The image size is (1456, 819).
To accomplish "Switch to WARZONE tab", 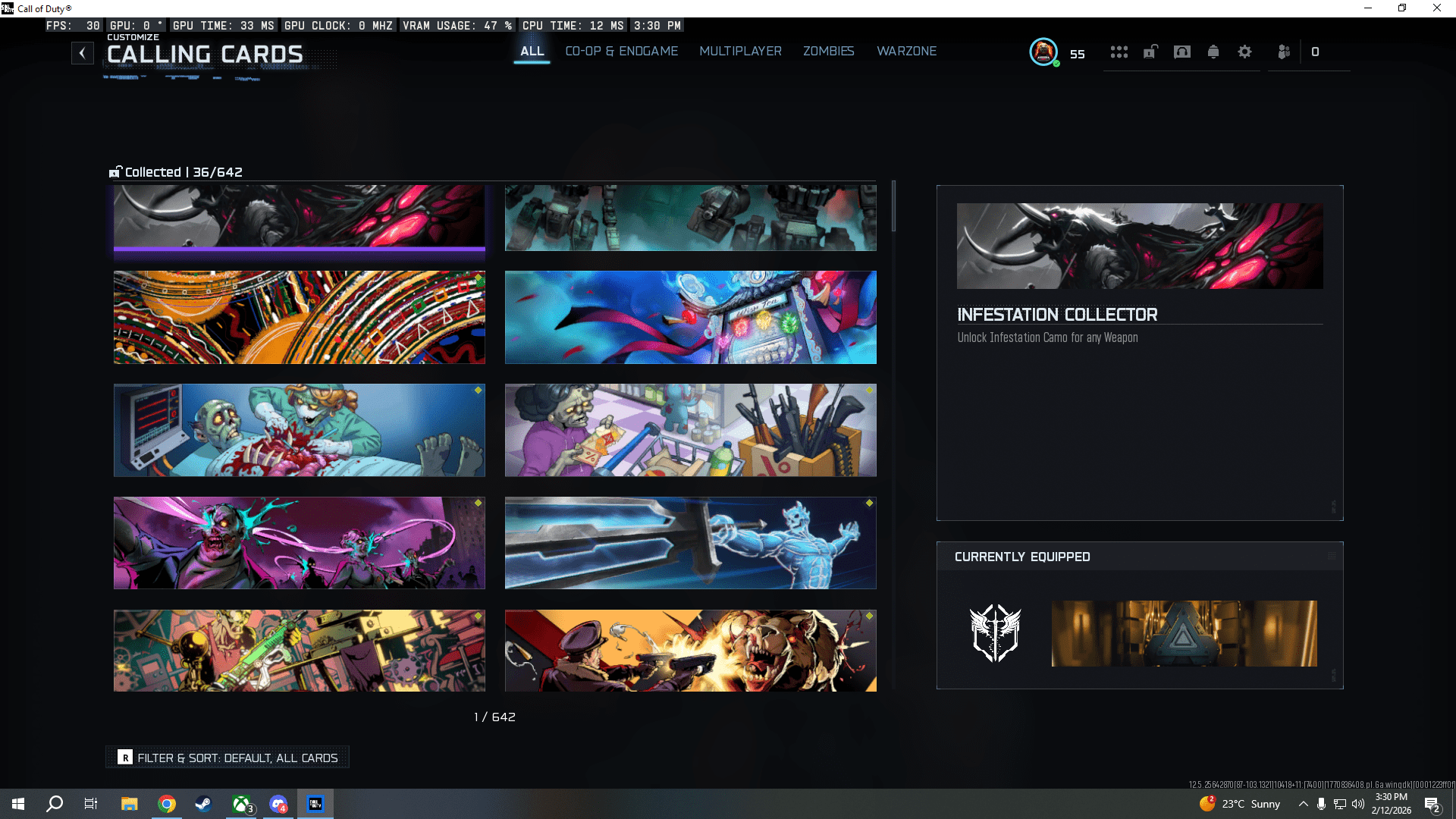I will [907, 52].
